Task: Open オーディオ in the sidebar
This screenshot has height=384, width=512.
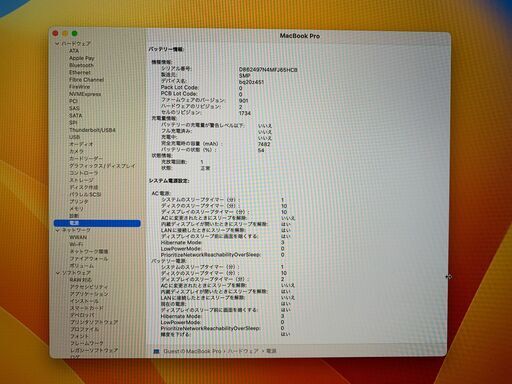Action: click(81, 144)
